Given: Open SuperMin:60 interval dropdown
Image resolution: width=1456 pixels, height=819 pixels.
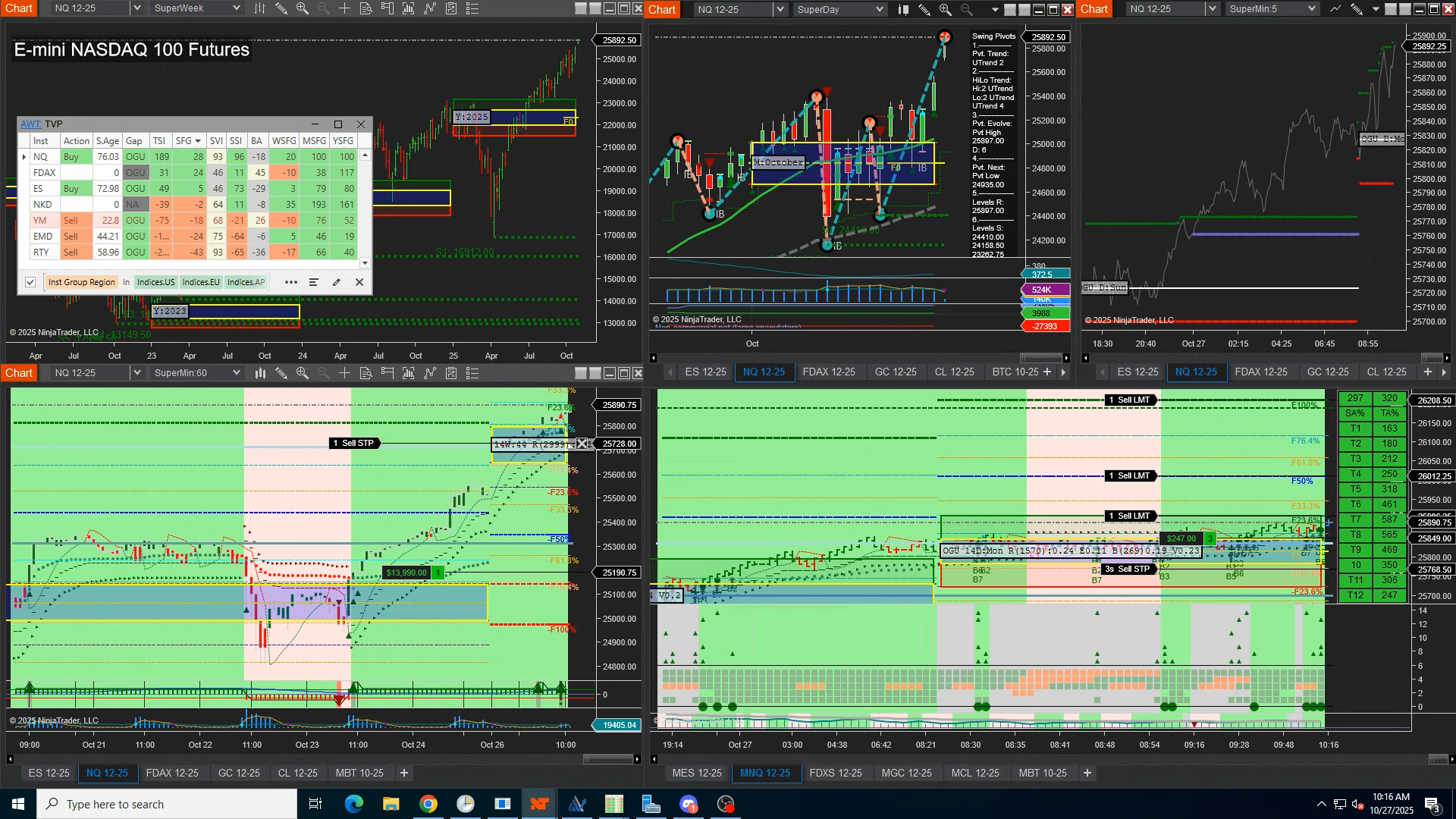Looking at the screenshot, I should 236,373.
